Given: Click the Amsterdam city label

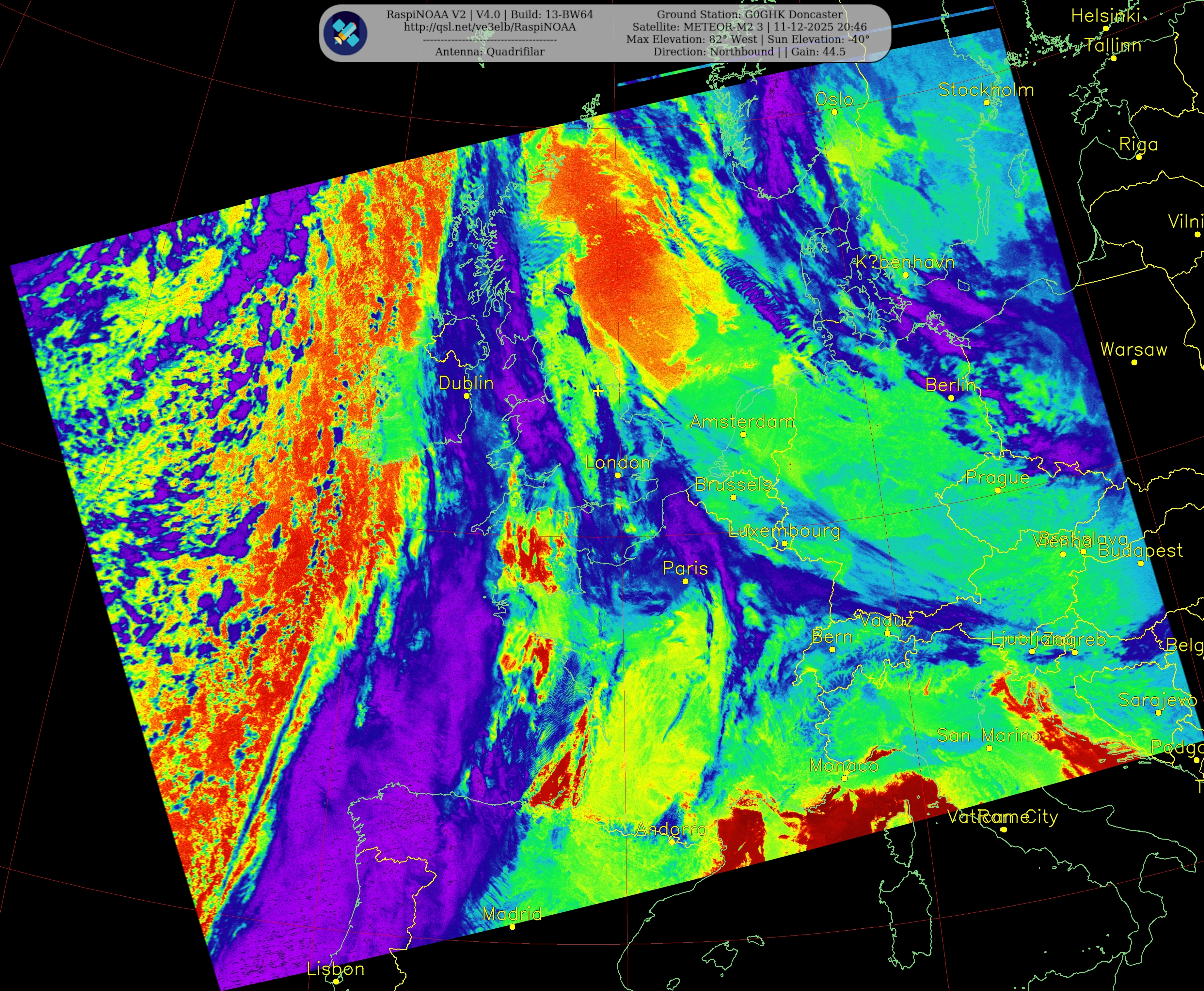Looking at the screenshot, I should (x=742, y=422).
